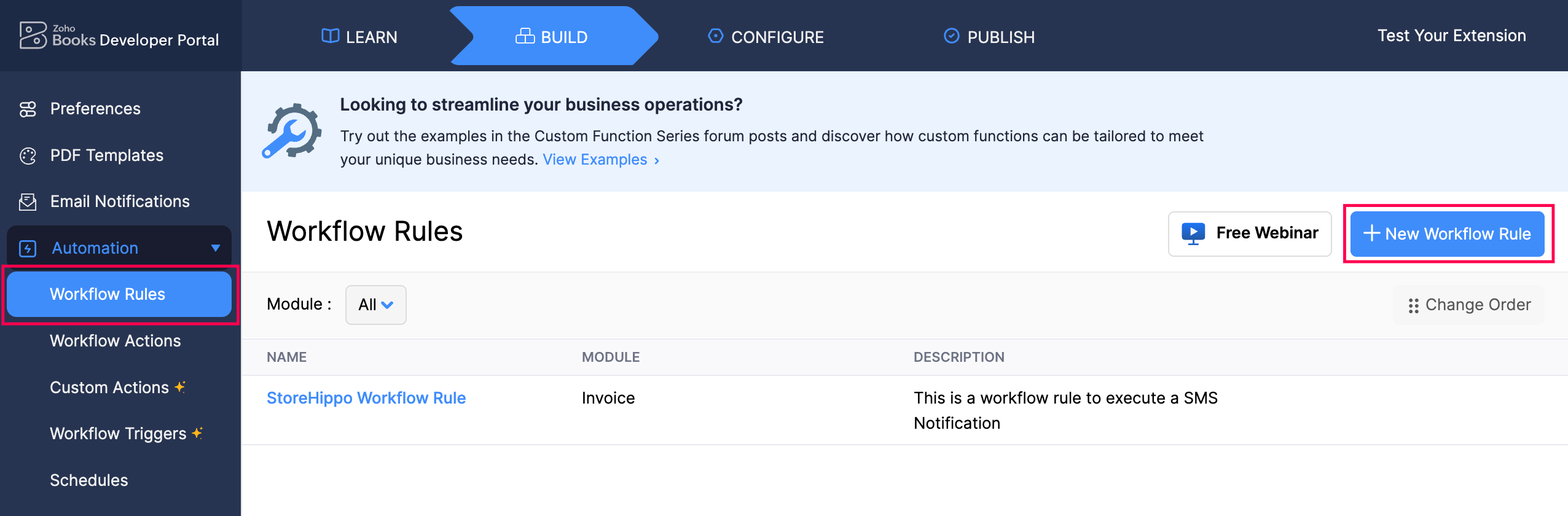Click the Zoho Books logo icon
The image size is (1568, 516).
tap(33, 36)
